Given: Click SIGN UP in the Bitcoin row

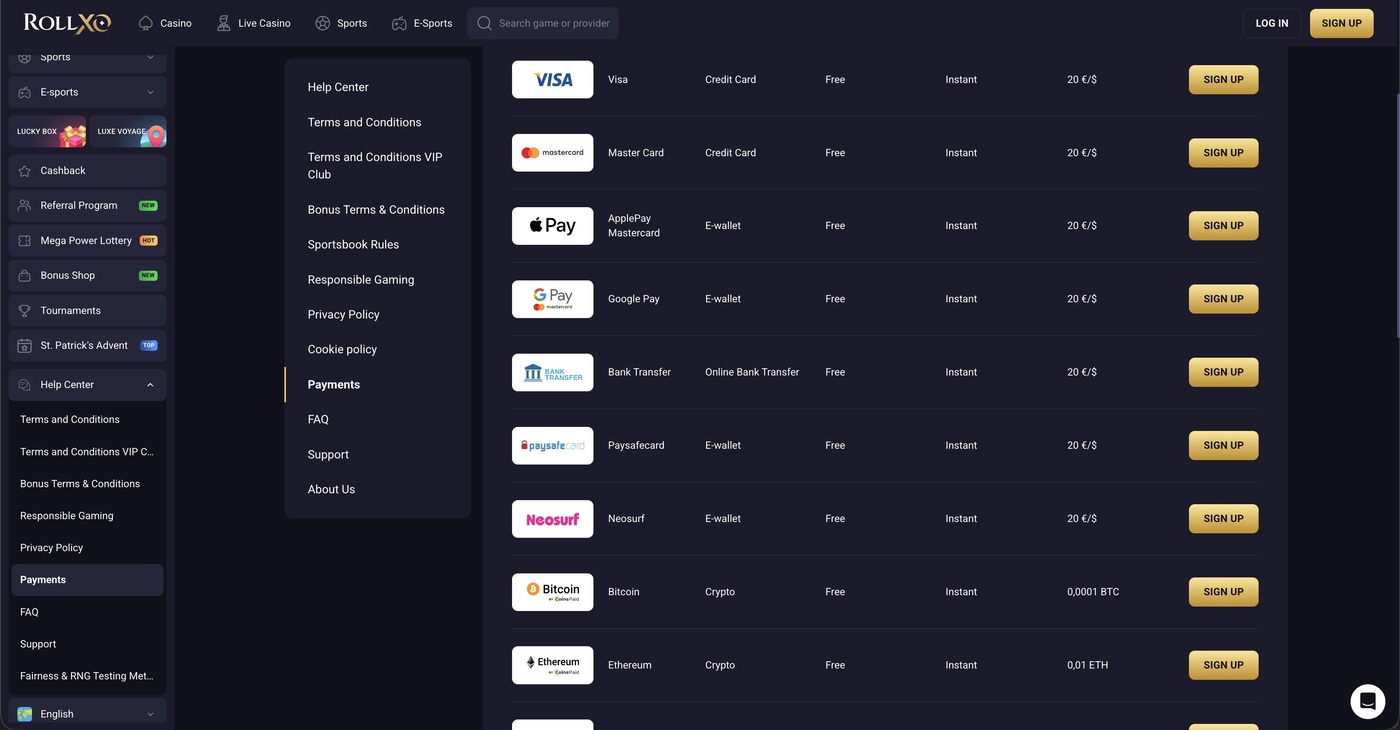Looking at the screenshot, I should point(1223,592).
